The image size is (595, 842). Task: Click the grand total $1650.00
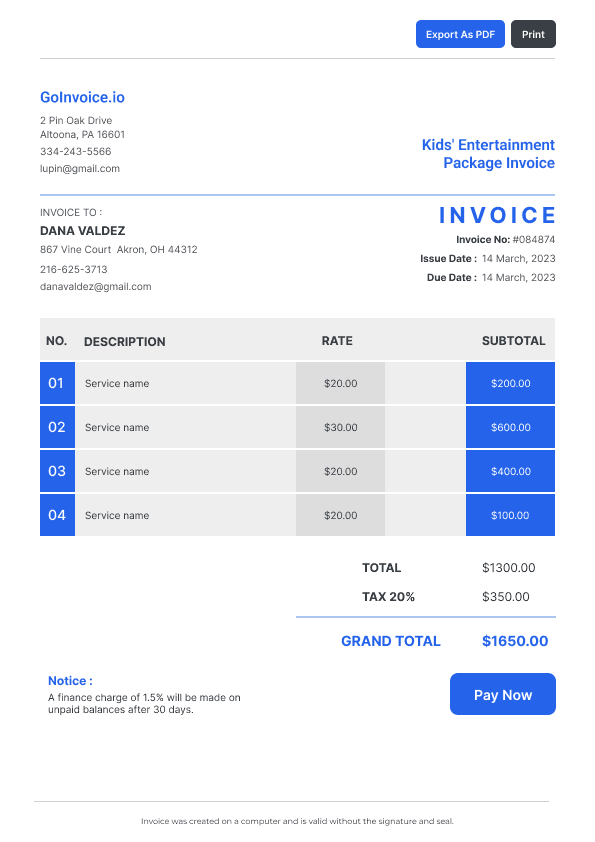pos(515,641)
